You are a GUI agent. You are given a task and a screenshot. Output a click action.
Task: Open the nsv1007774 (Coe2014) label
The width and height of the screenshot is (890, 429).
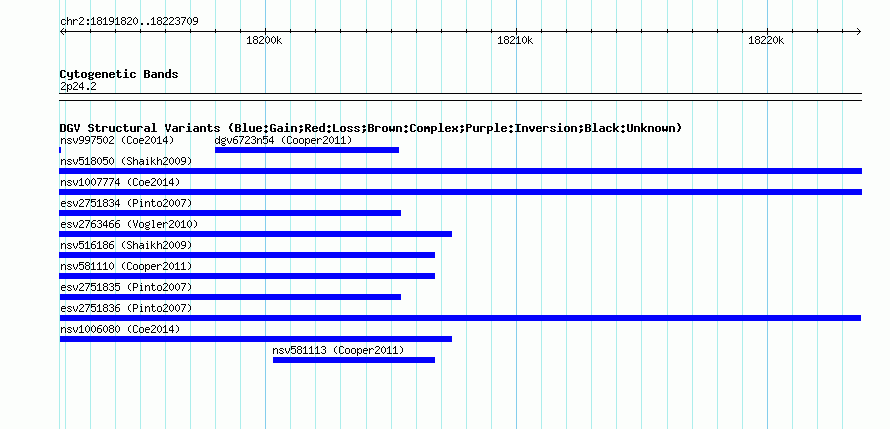(x=120, y=182)
